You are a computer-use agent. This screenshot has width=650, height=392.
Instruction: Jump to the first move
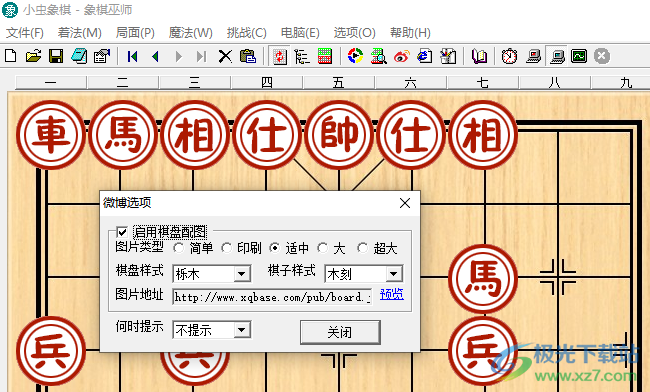point(132,56)
